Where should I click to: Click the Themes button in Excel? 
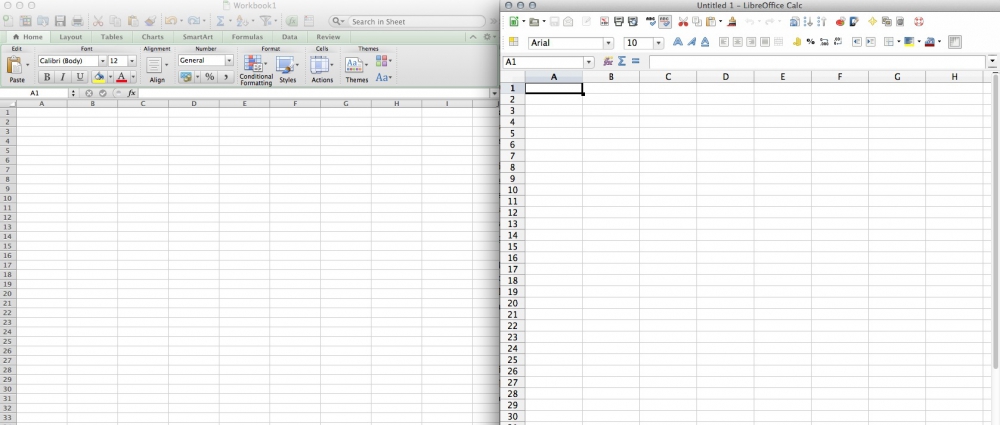point(356,68)
